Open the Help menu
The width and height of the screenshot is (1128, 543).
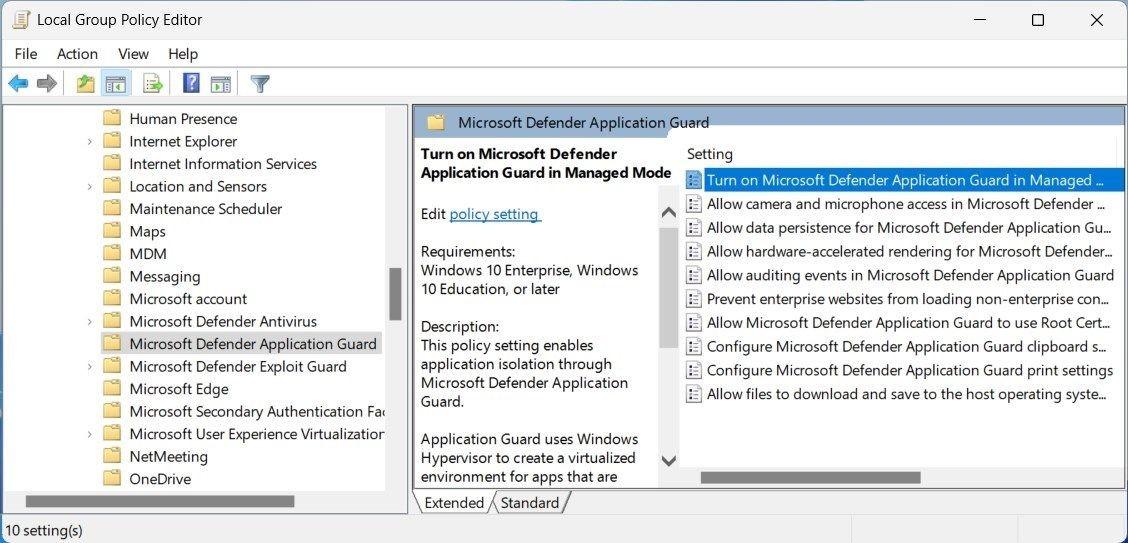(x=183, y=54)
